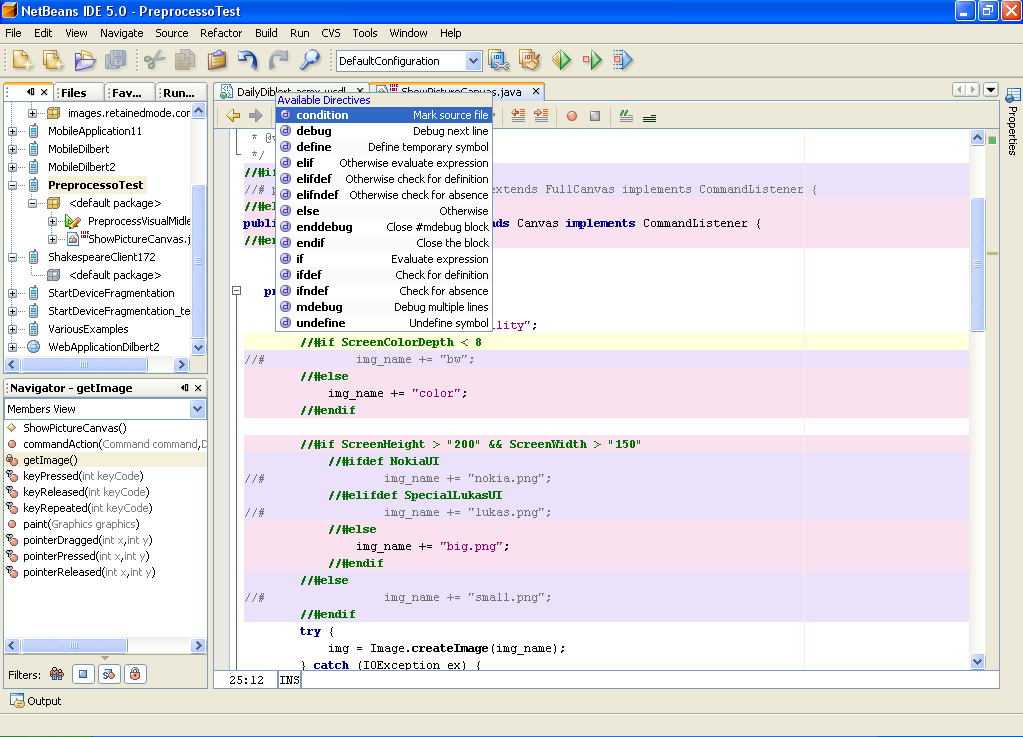Viewport: 1023px width, 737px height.
Task: Toggle the Show Non-Public Members filter
Action: [x=135, y=674]
